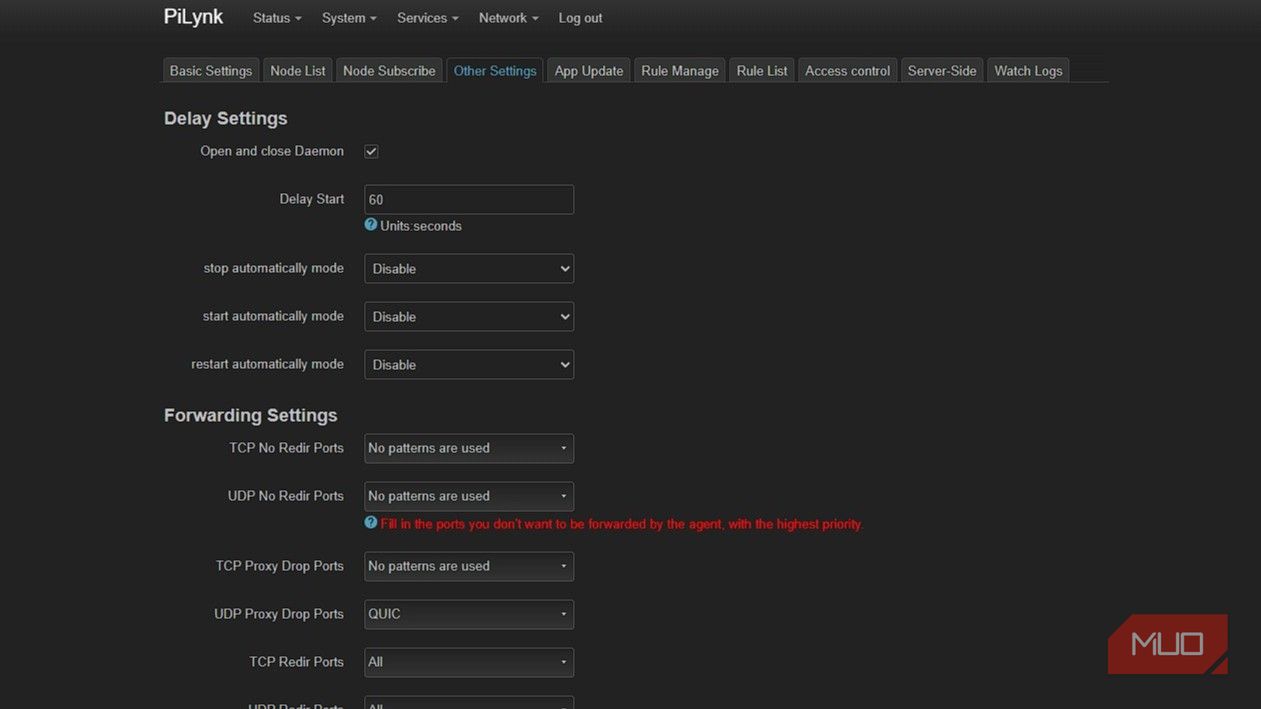Switch to the Node Subscribe tab
This screenshot has width=1261, height=709.
coord(389,71)
